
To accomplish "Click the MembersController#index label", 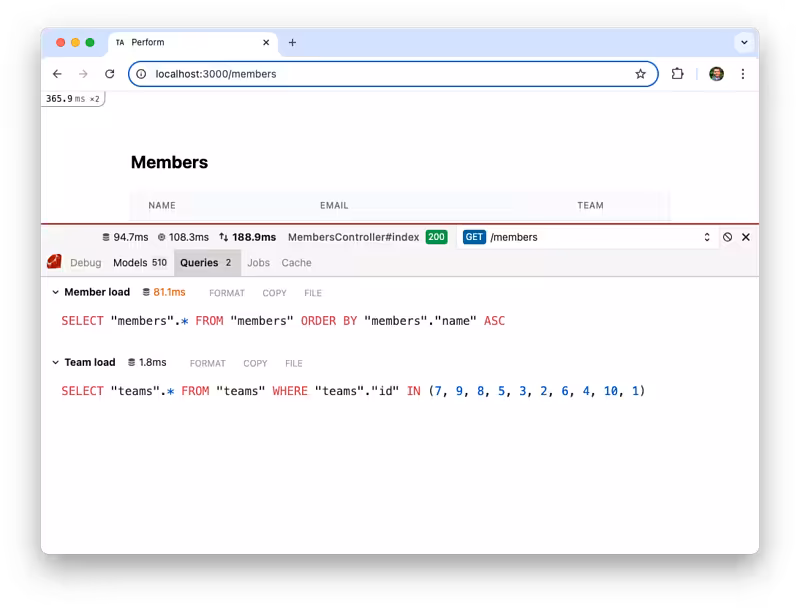I will pyautogui.click(x=354, y=237).
